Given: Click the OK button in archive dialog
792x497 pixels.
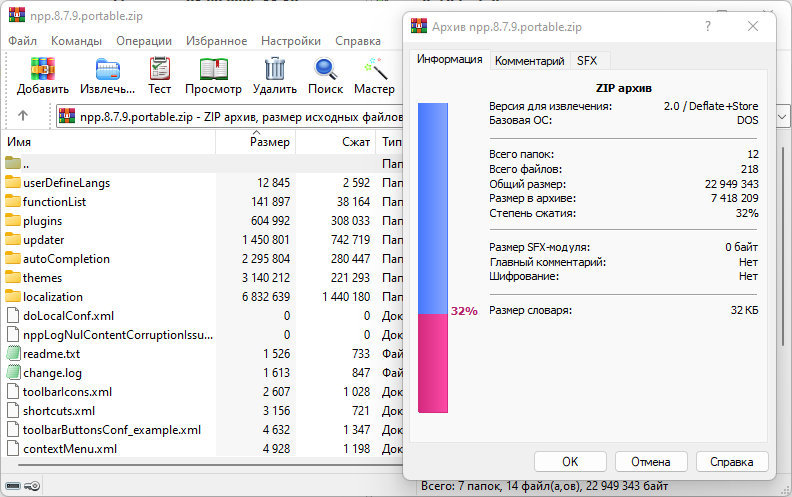Looking at the screenshot, I should pyautogui.click(x=570, y=461).
